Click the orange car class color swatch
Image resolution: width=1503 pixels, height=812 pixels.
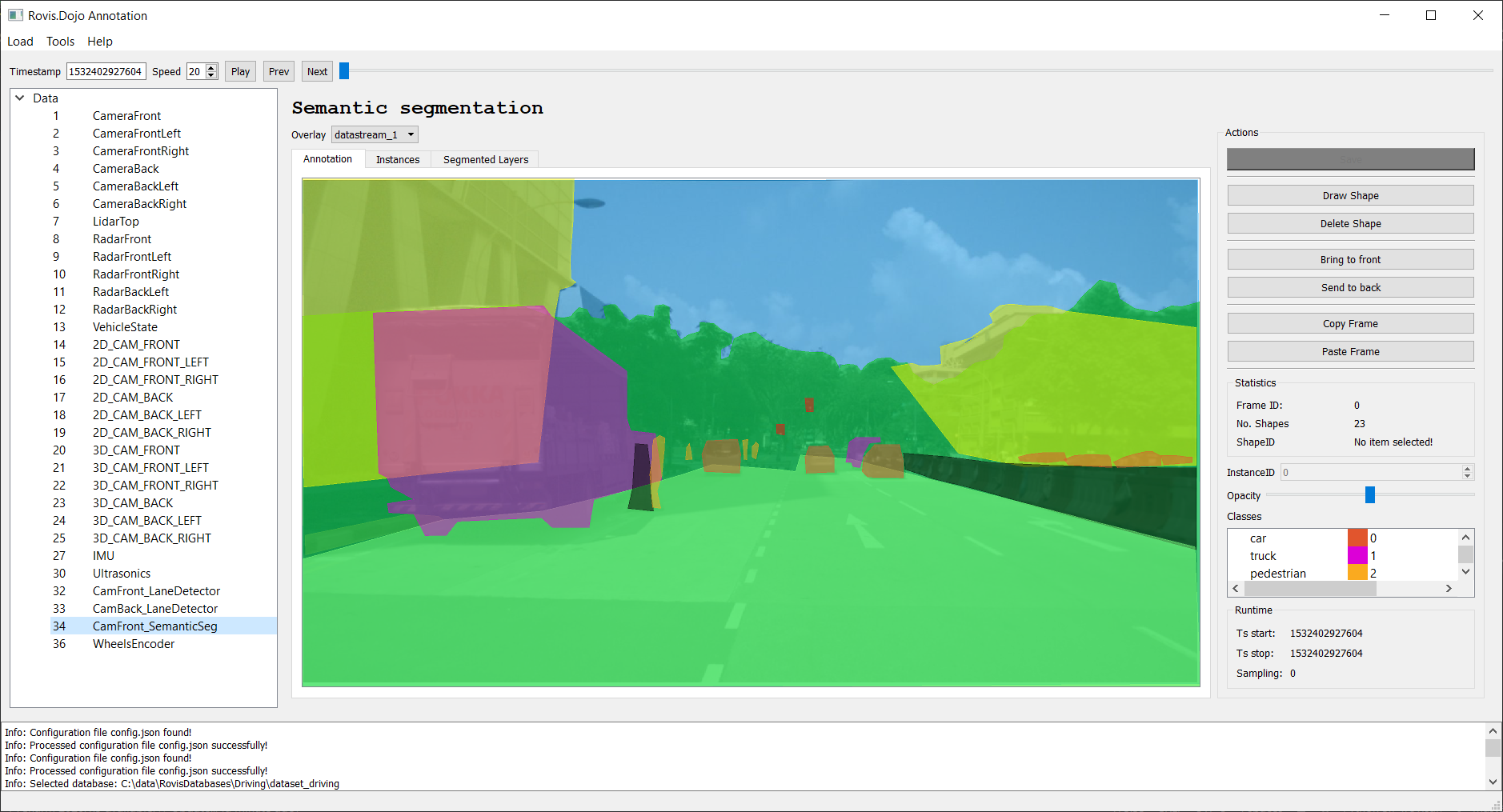[x=1356, y=538]
